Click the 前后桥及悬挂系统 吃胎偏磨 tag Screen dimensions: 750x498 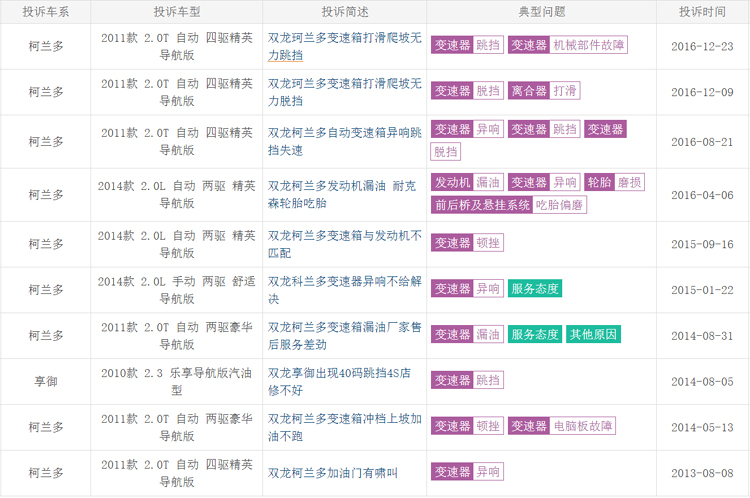(x=509, y=205)
